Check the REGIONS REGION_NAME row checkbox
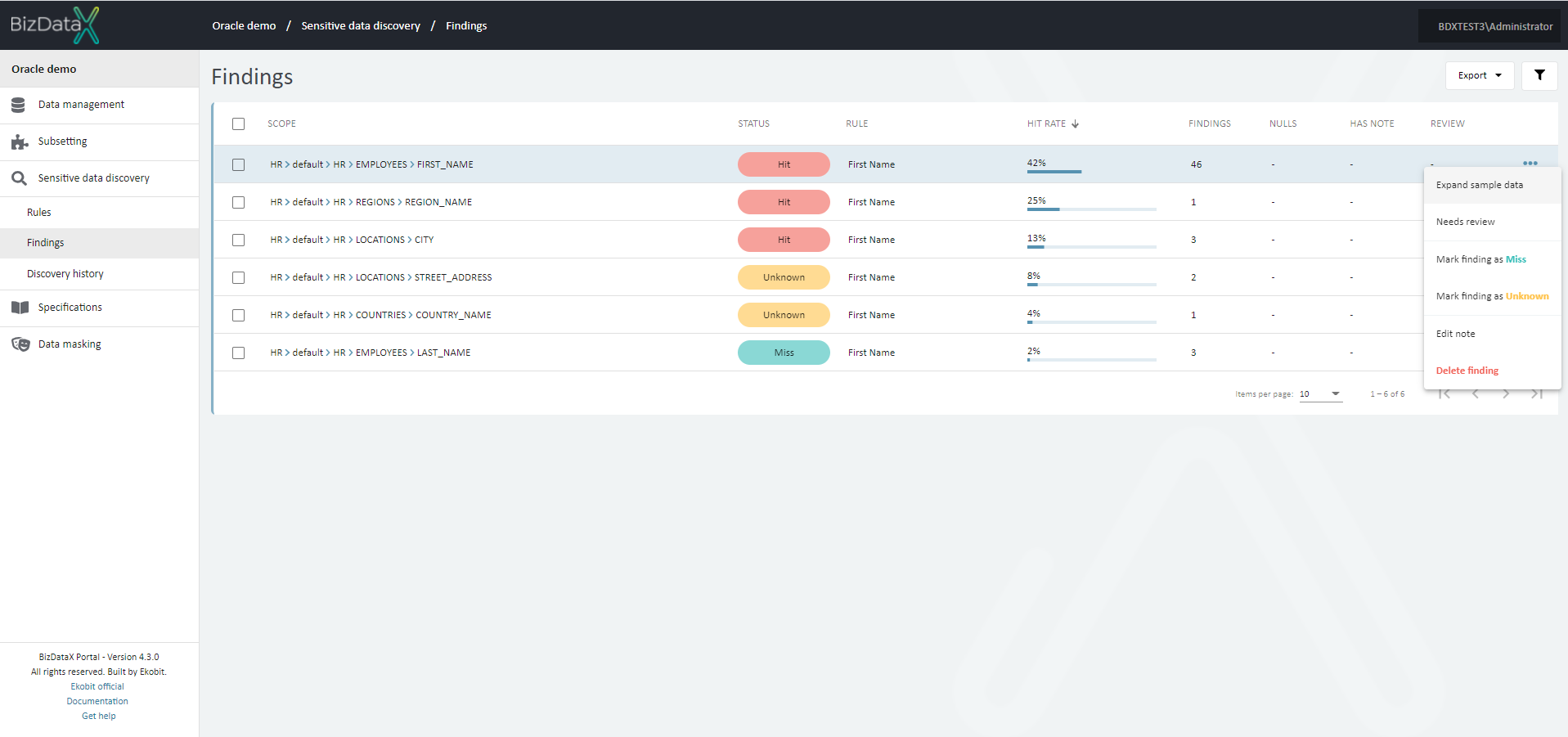The height and width of the screenshot is (737, 1568). [x=238, y=202]
